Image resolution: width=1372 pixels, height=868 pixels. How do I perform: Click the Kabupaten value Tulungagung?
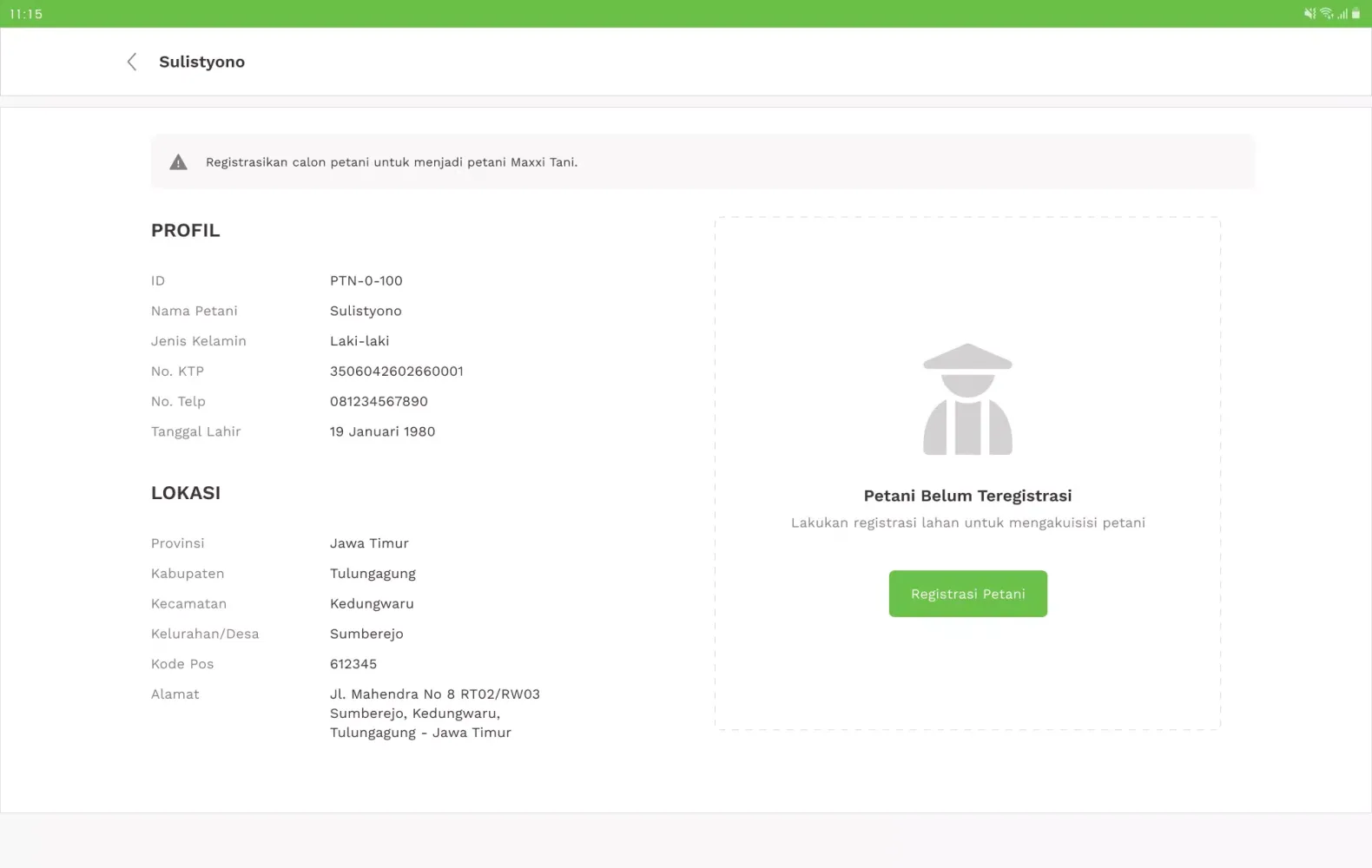pos(373,574)
